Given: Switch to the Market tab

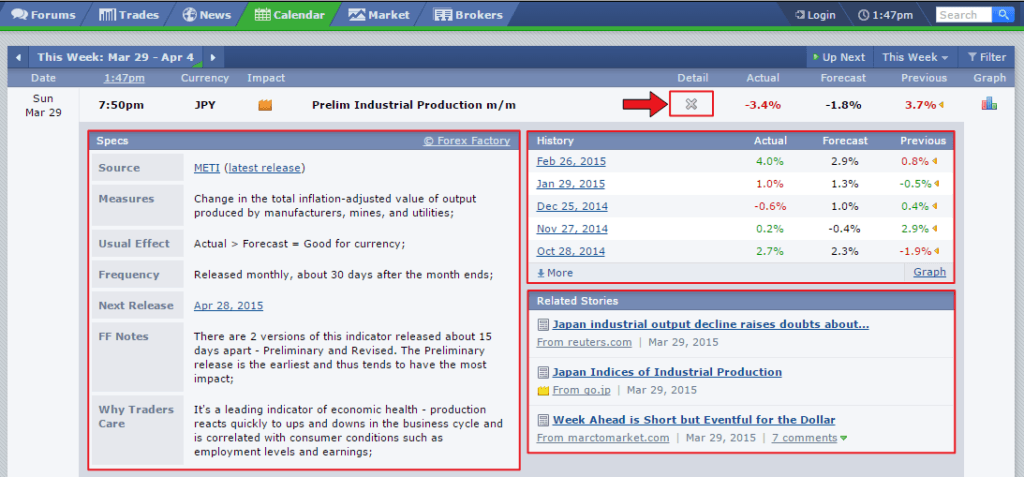Looking at the screenshot, I should point(379,15).
